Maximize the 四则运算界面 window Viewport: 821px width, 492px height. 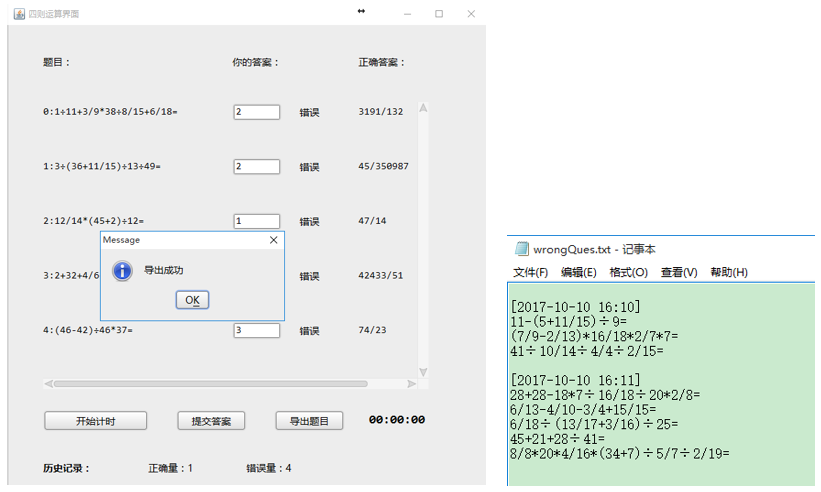pyautogui.click(x=439, y=14)
